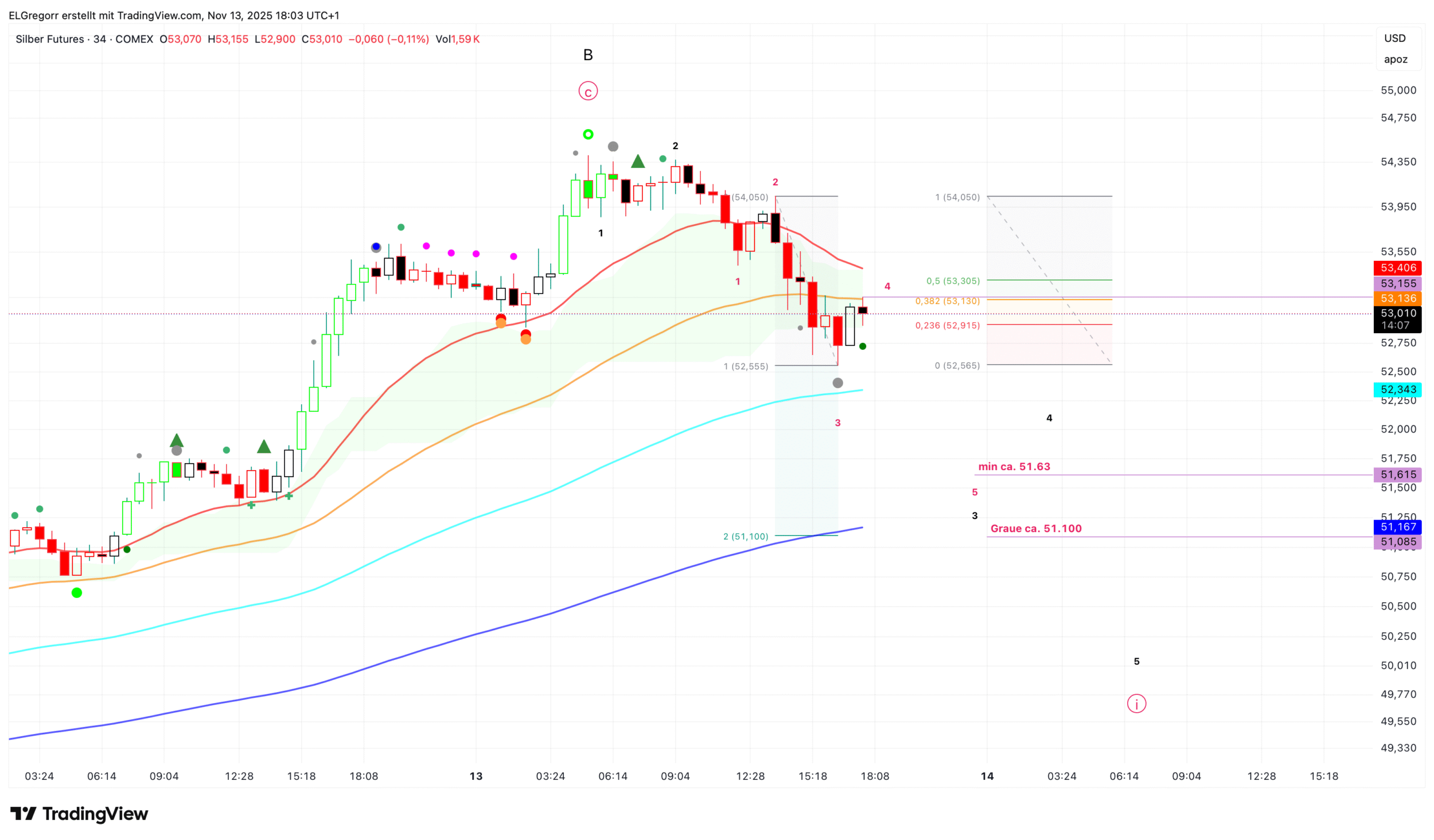This screenshot has height=840, width=1434.
Task: Click the USD currency label
Action: point(1394,38)
